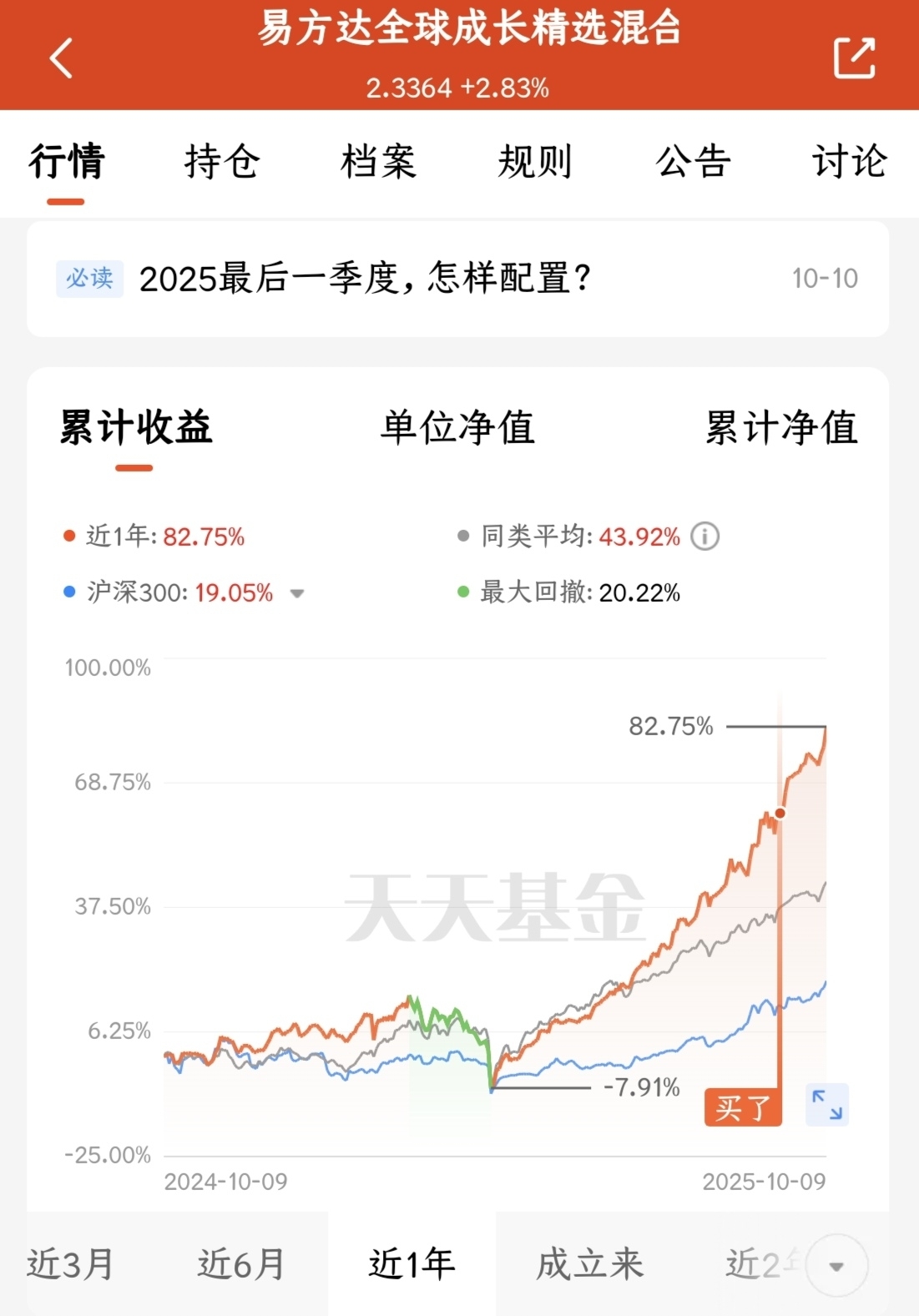This screenshot has height=1316, width=919.
Task: Open the 规则 tab
Action: click(x=535, y=161)
